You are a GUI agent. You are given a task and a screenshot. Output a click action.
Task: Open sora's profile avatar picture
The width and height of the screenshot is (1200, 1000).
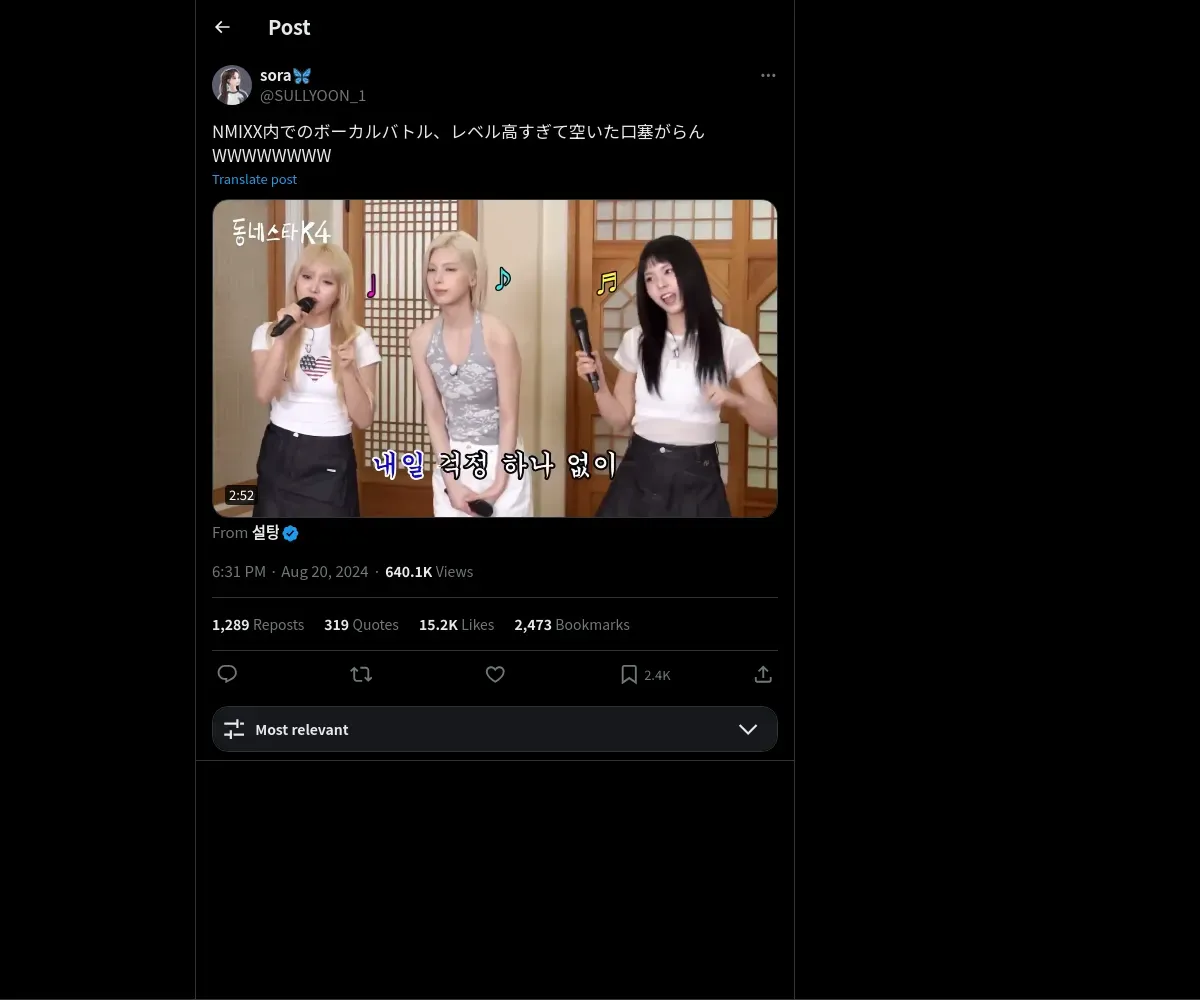pyautogui.click(x=232, y=85)
